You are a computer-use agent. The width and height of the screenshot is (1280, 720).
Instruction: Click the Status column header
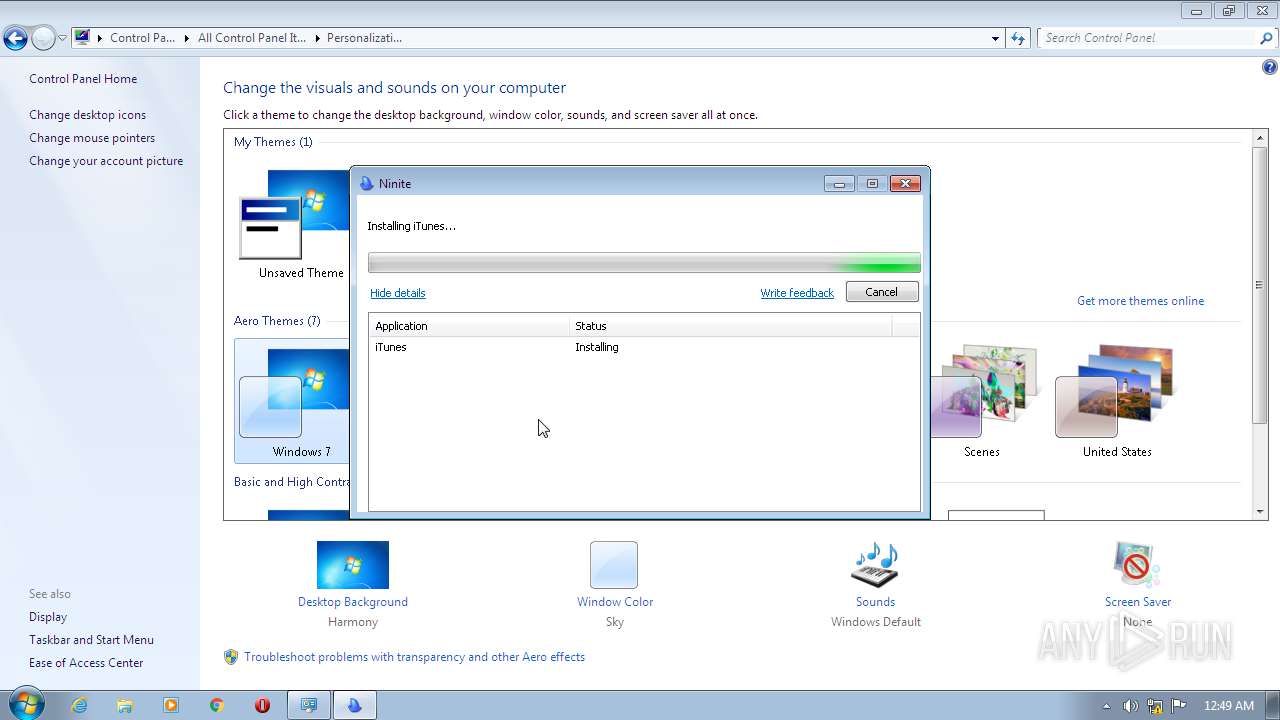click(x=730, y=326)
